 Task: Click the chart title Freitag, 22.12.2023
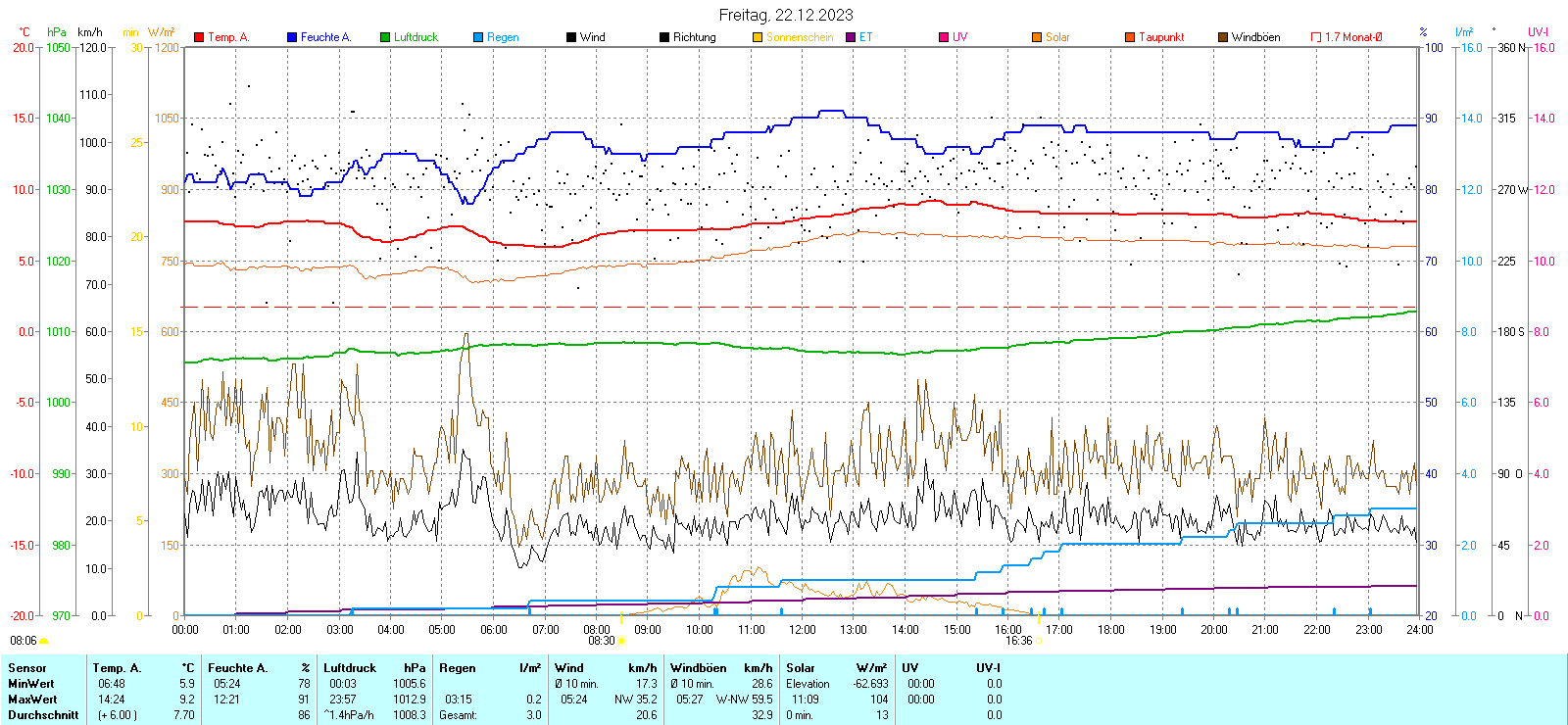(786, 15)
